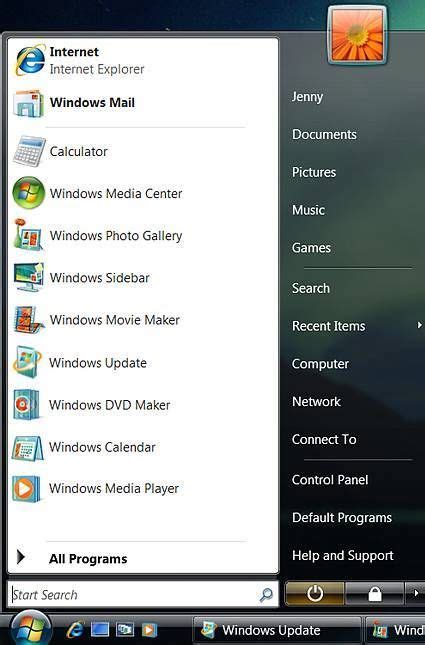Viewport: 425px width, 645px height.
Task: Start Windows Media Center icon
Action: (28, 193)
